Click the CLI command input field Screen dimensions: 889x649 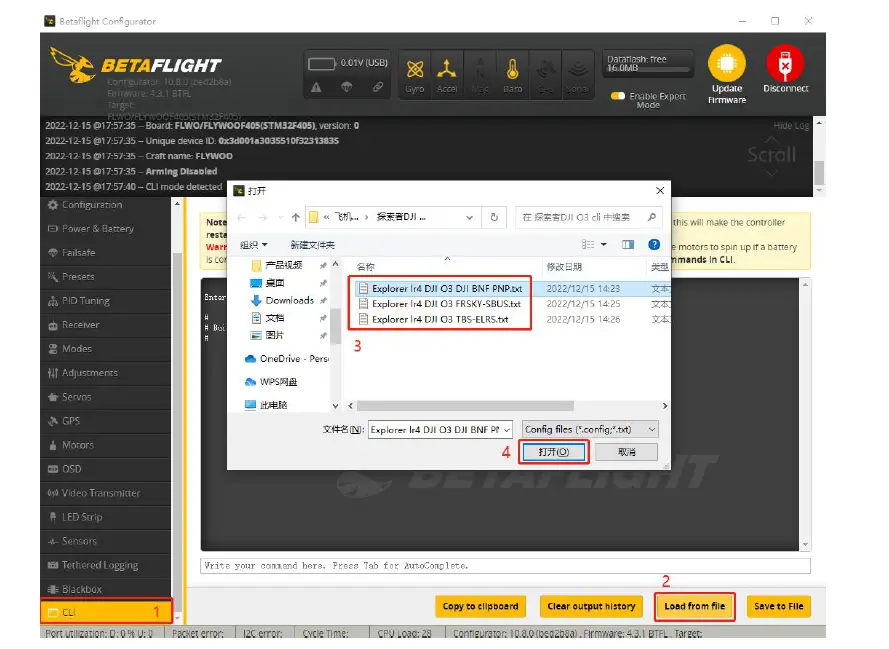[x=505, y=566]
